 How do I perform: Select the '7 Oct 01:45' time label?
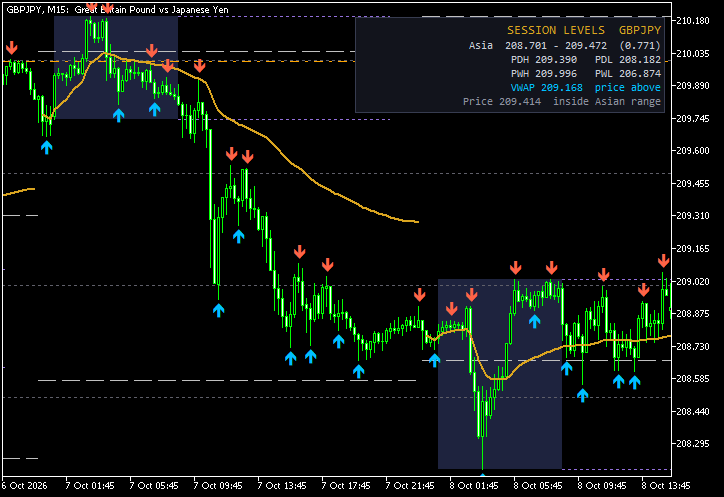[x=90, y=486]
